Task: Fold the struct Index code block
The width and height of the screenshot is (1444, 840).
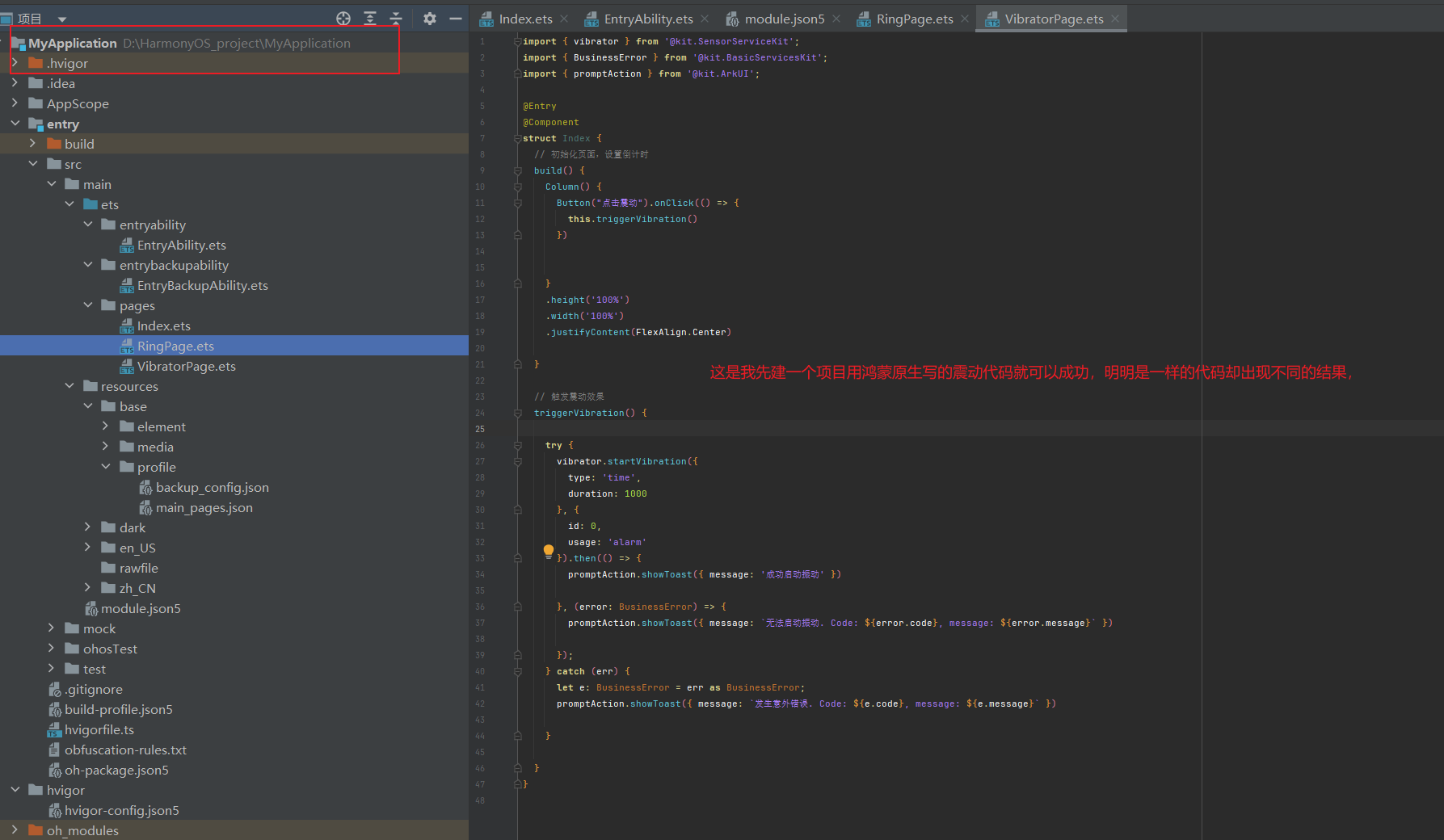Action: click(517, 138)
